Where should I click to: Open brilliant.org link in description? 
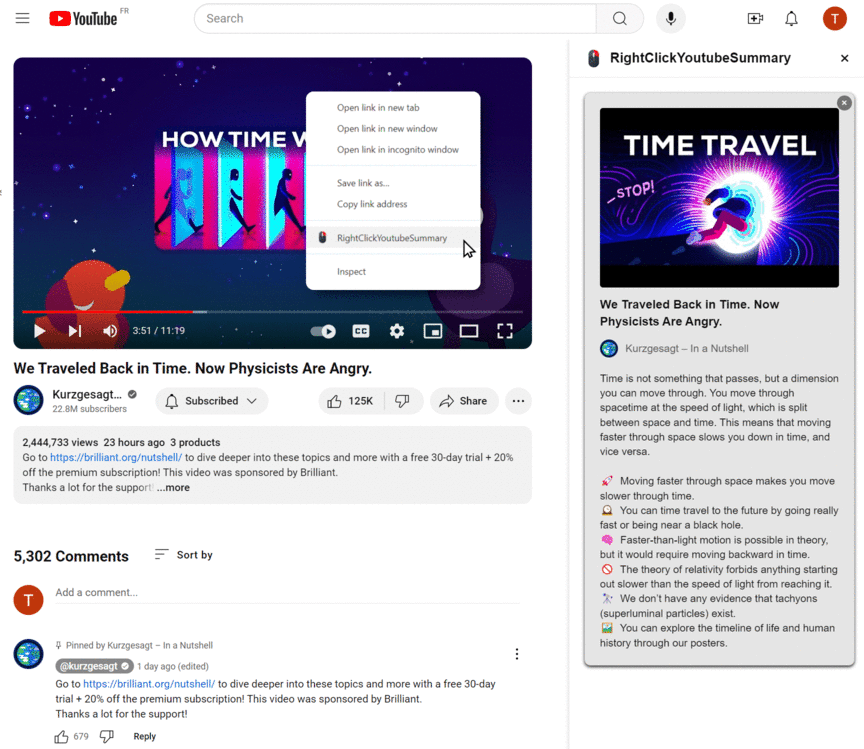point(116,457)
